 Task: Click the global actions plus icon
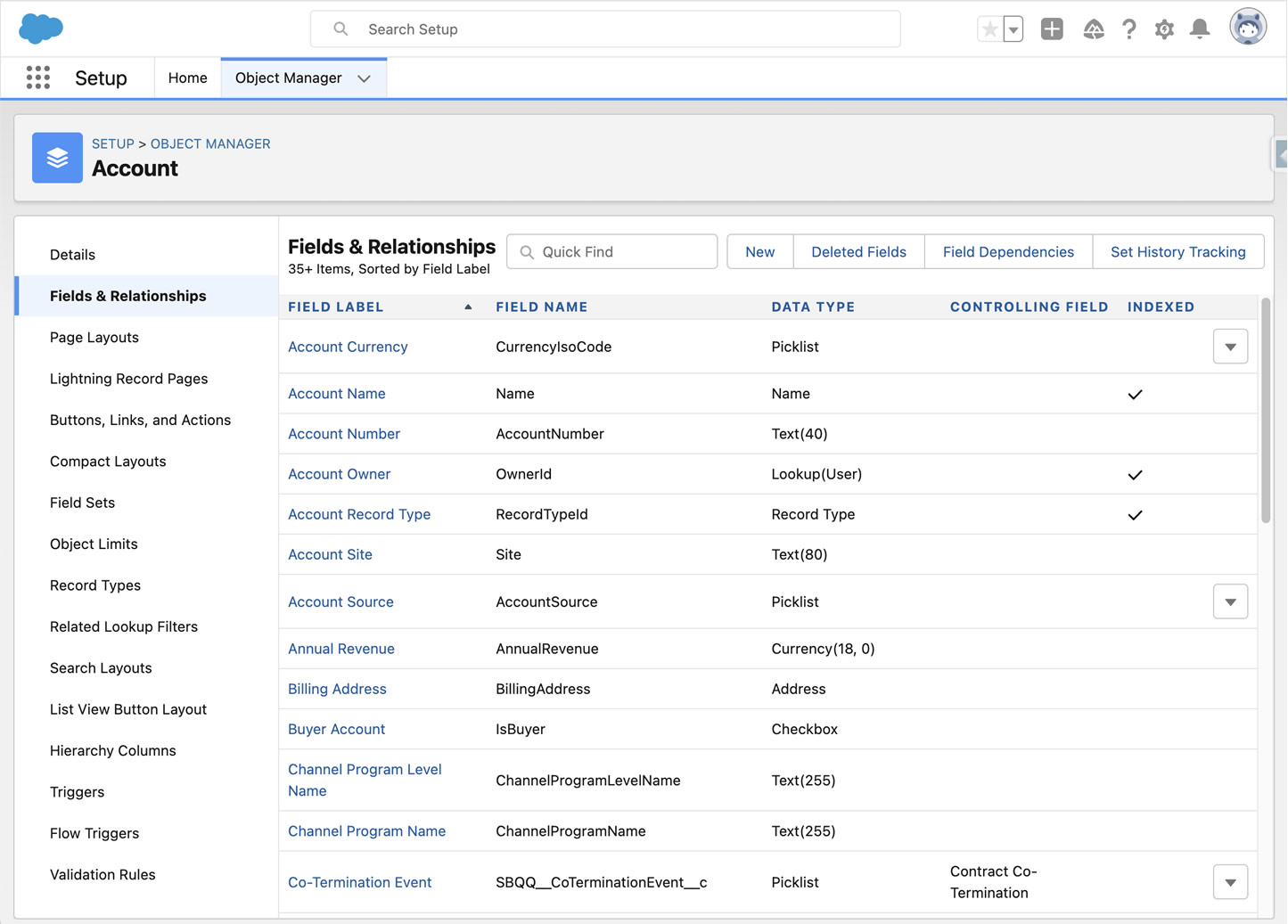click(x=1052, y=29)
